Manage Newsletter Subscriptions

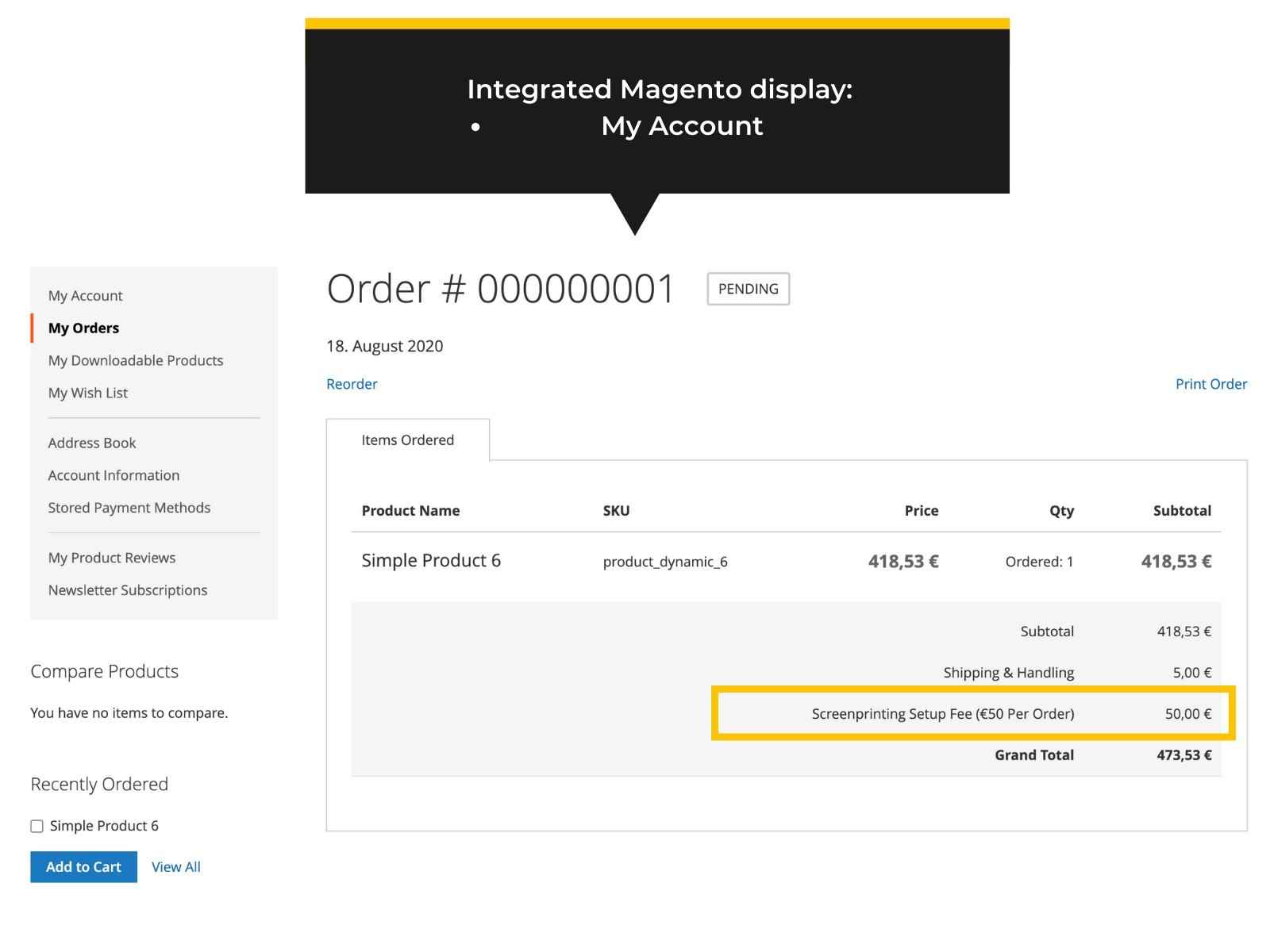point(128,589)
